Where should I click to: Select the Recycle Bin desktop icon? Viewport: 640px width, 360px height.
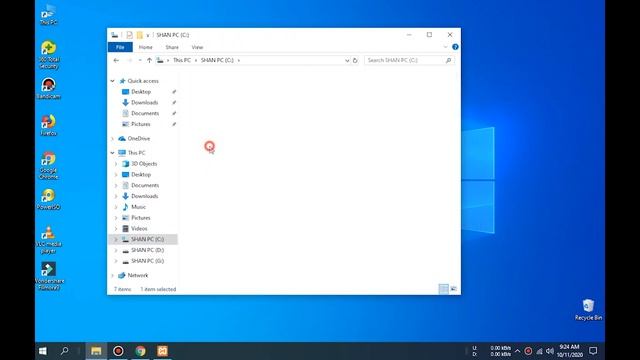click(588, 309)
